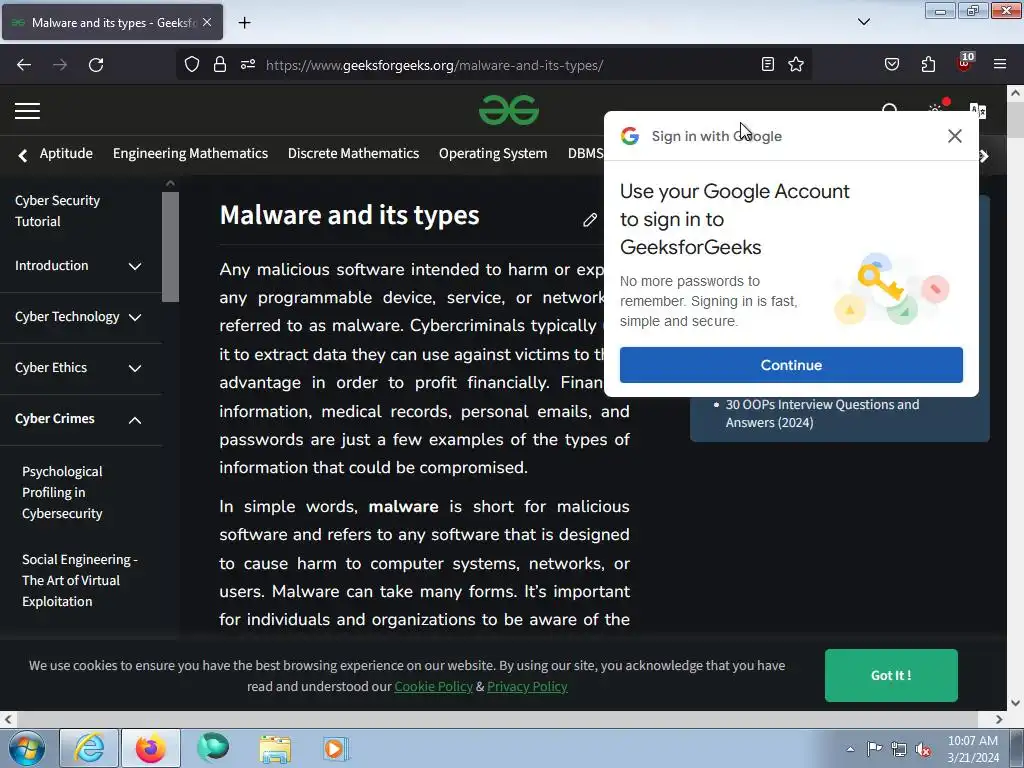Viewport: 1024px width, 768px height.
Task: Open 30 OOPs Interview Questions link
Action: point(822,413)
